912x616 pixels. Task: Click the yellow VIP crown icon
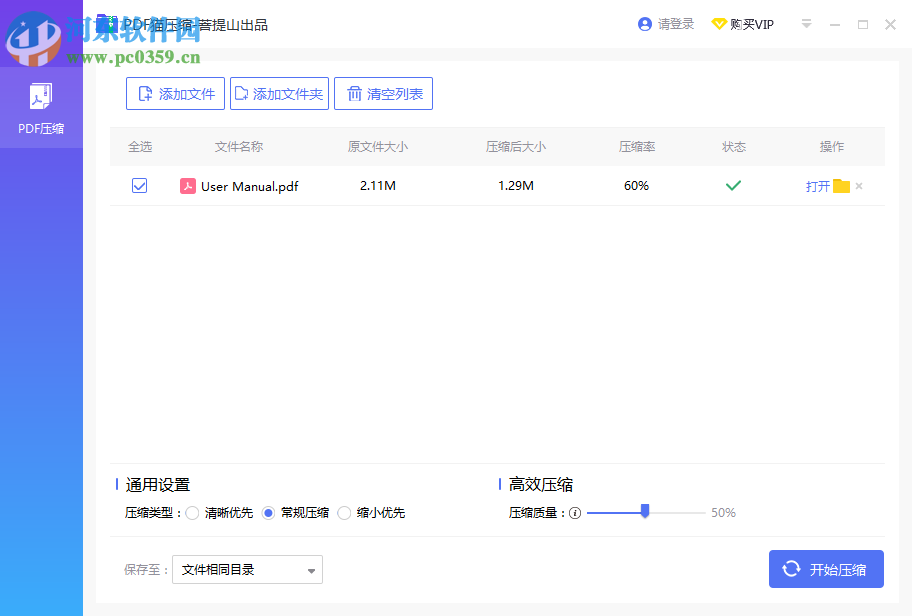[719, 23]
